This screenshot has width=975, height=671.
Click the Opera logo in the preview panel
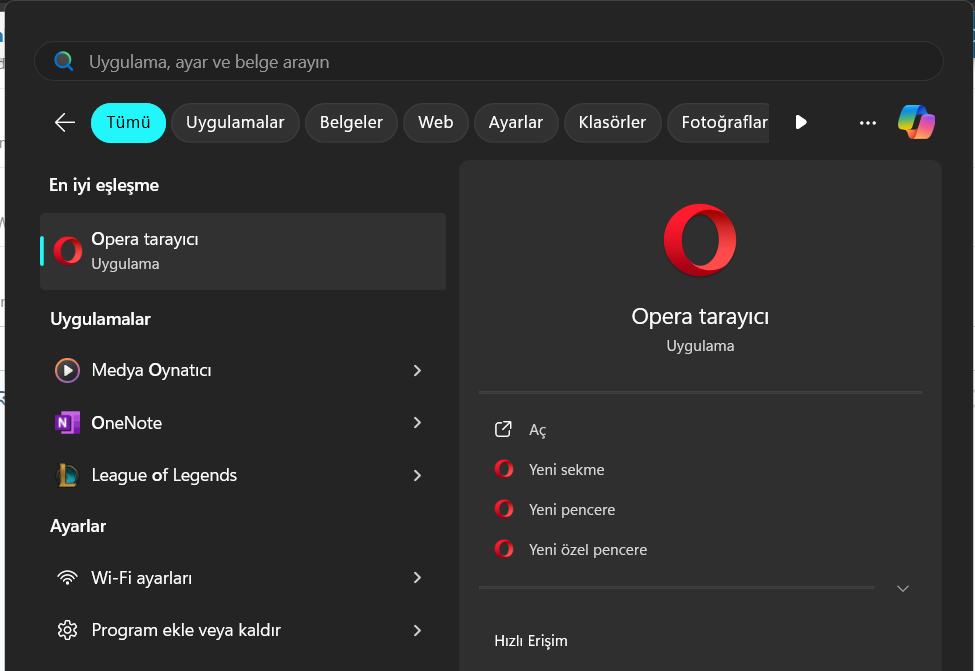(x=700, y=239)
